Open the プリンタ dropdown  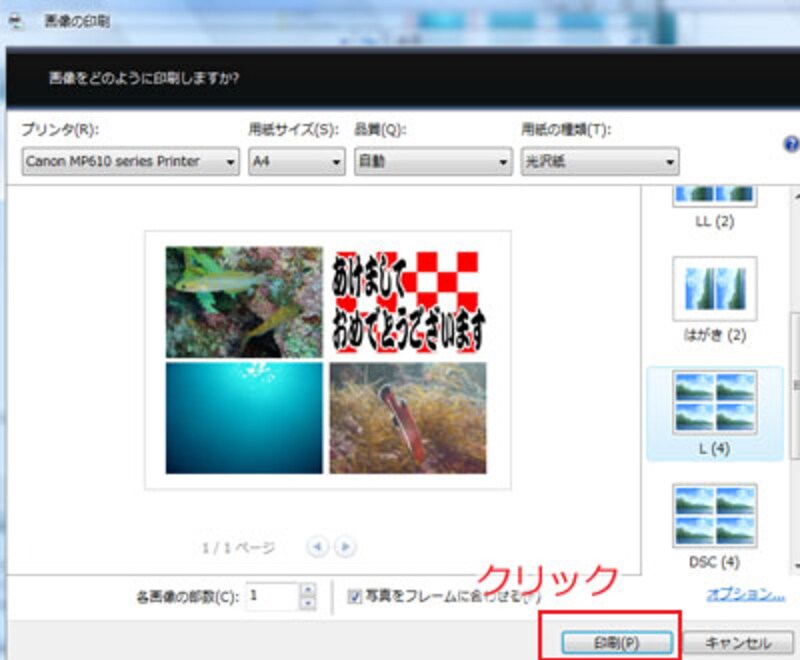[x=131, y=161]
